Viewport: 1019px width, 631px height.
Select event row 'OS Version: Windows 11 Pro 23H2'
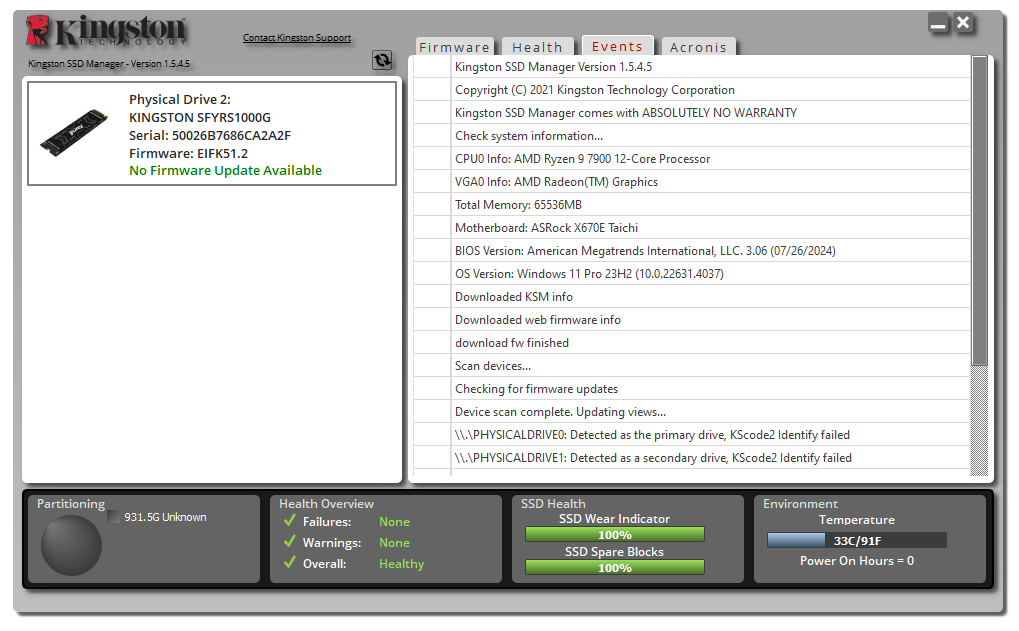click(x=691, y=274)
